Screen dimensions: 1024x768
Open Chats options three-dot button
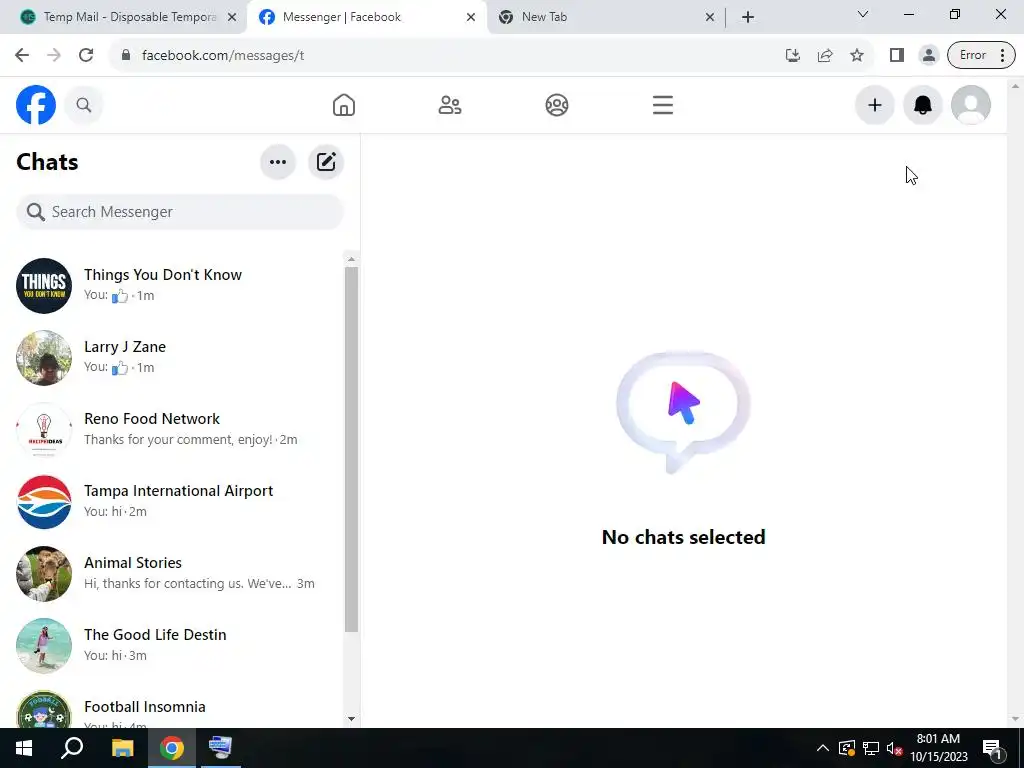[x=278, y=162]
